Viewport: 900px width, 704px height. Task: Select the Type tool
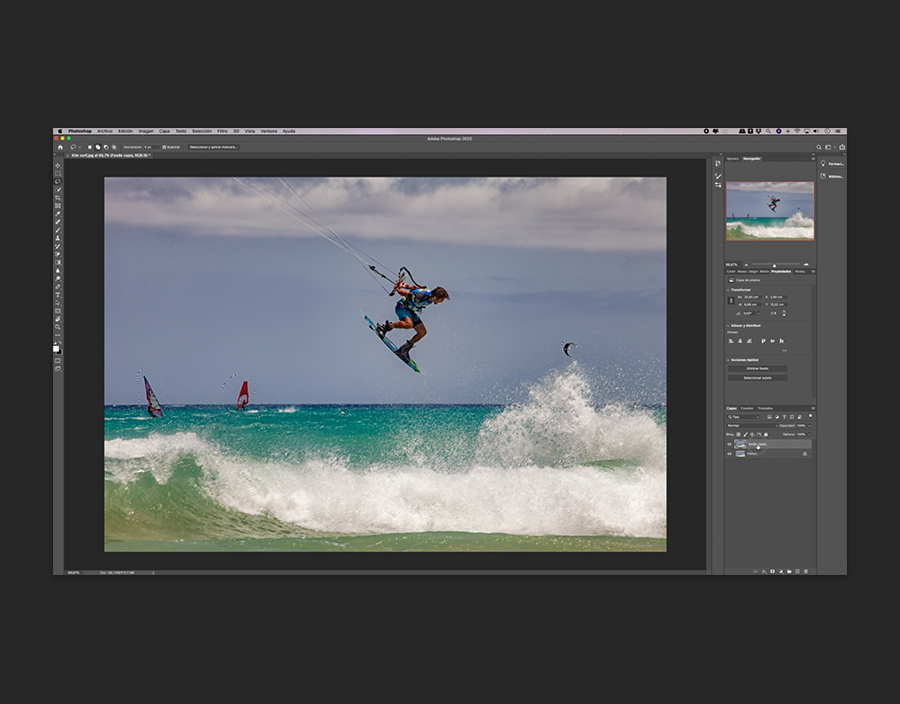(x=57, y=295)
